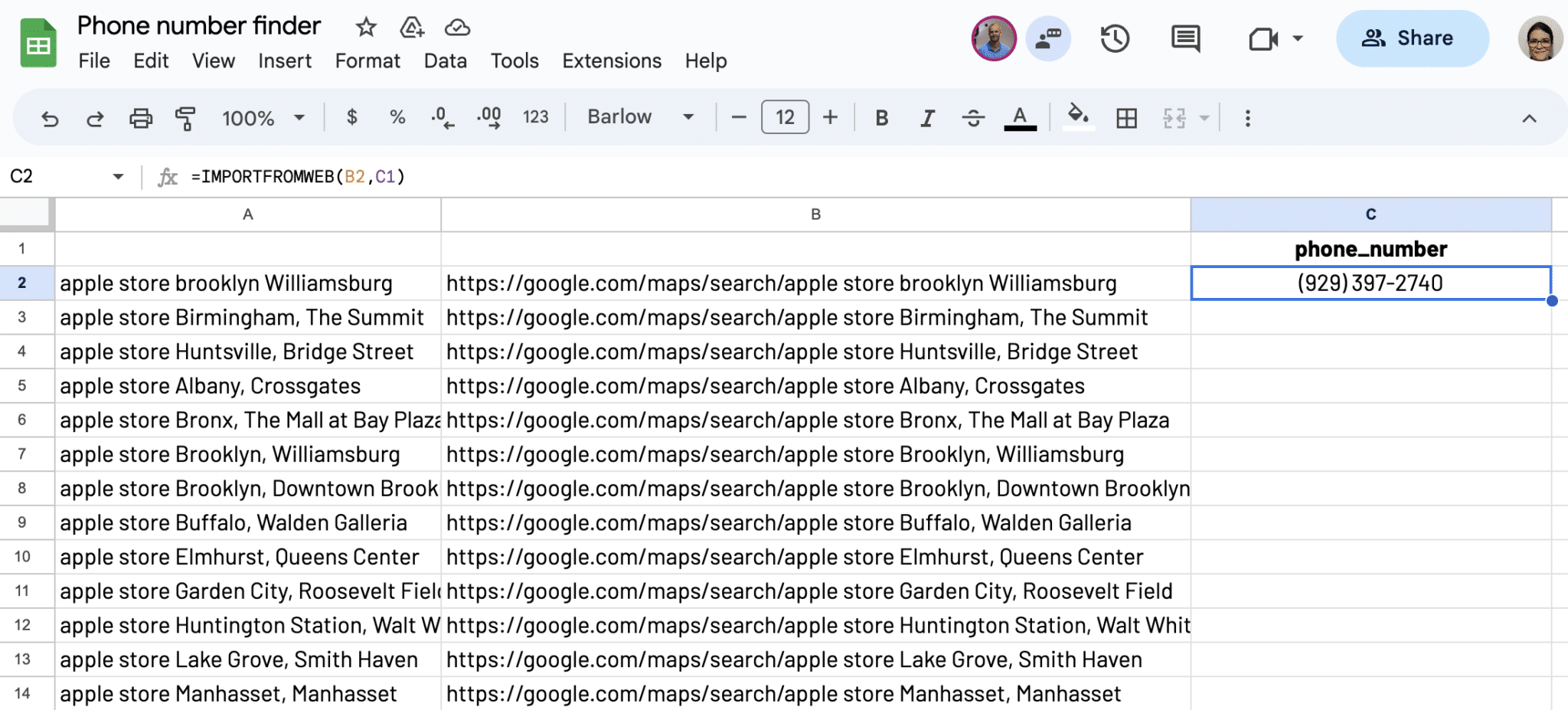Click the borders icon

pyautogui.click(x=1126, y=119)
